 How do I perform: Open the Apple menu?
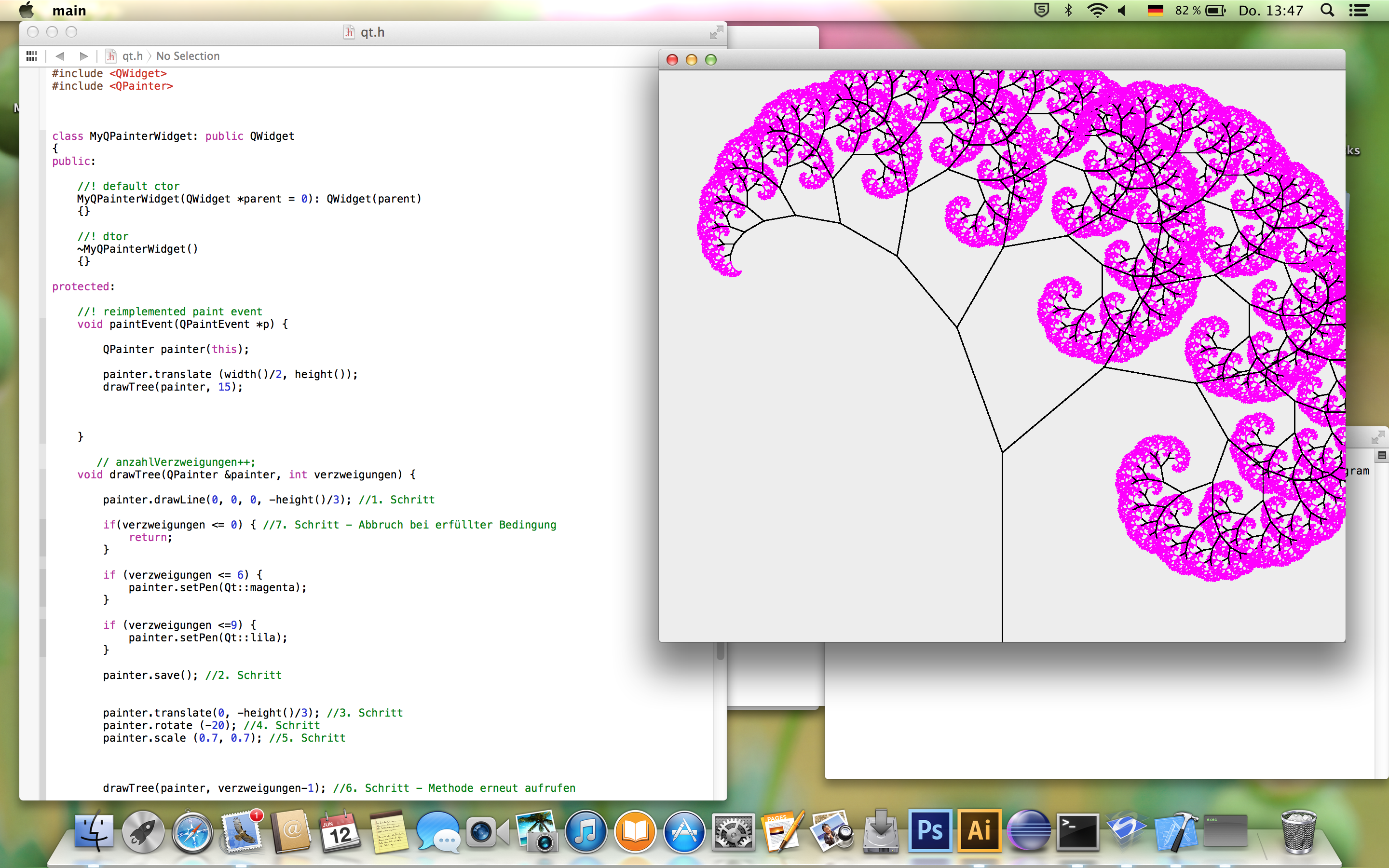tap(27, 10)
